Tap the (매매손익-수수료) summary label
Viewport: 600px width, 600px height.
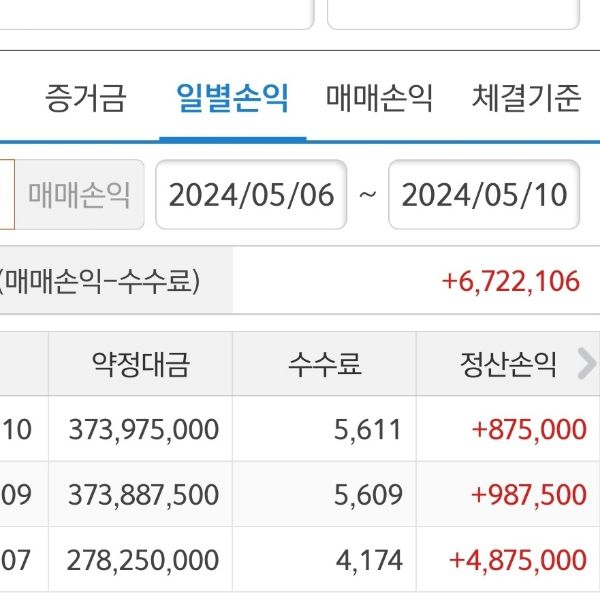pyautogui.click(x=100, y=282)
